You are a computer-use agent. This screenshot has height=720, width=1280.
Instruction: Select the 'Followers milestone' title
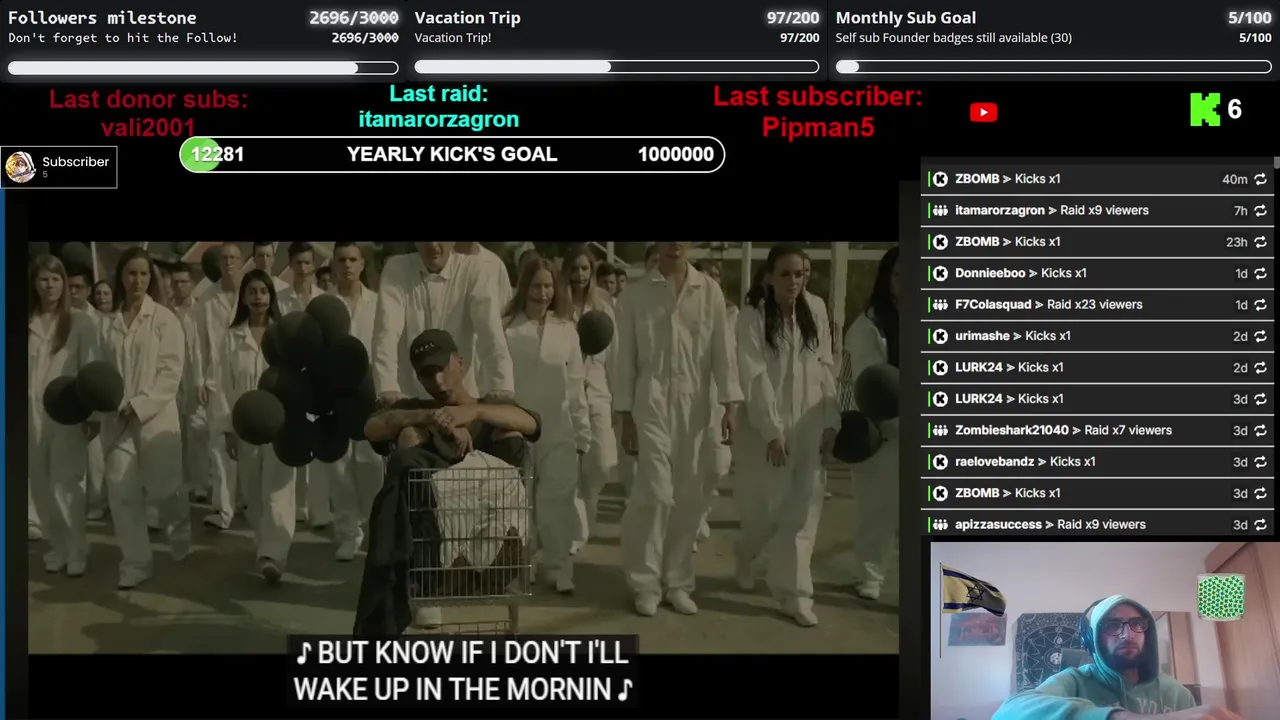[102, 18]
